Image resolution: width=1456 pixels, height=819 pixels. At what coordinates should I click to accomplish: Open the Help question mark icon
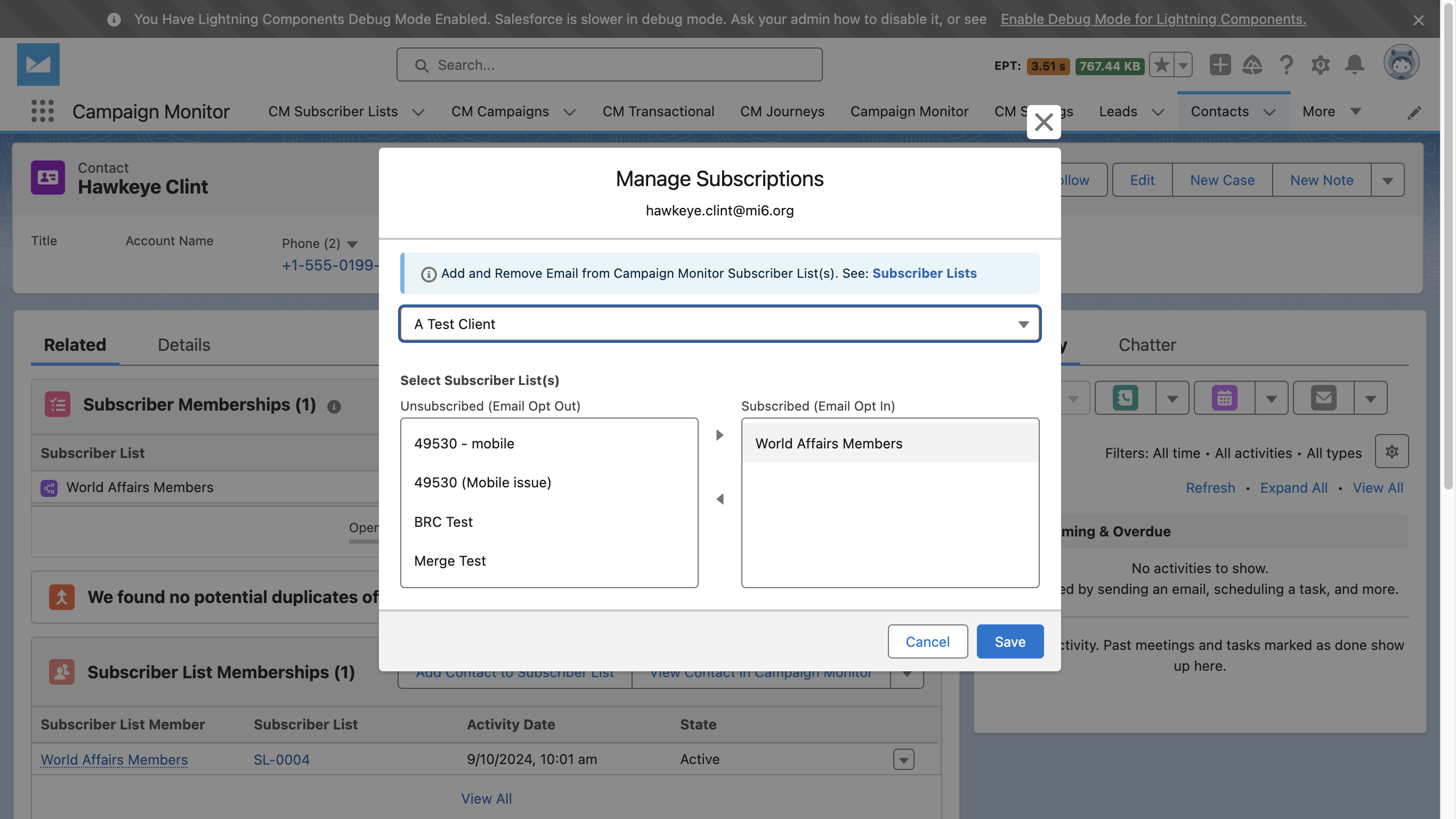(x=1286, y=65)
